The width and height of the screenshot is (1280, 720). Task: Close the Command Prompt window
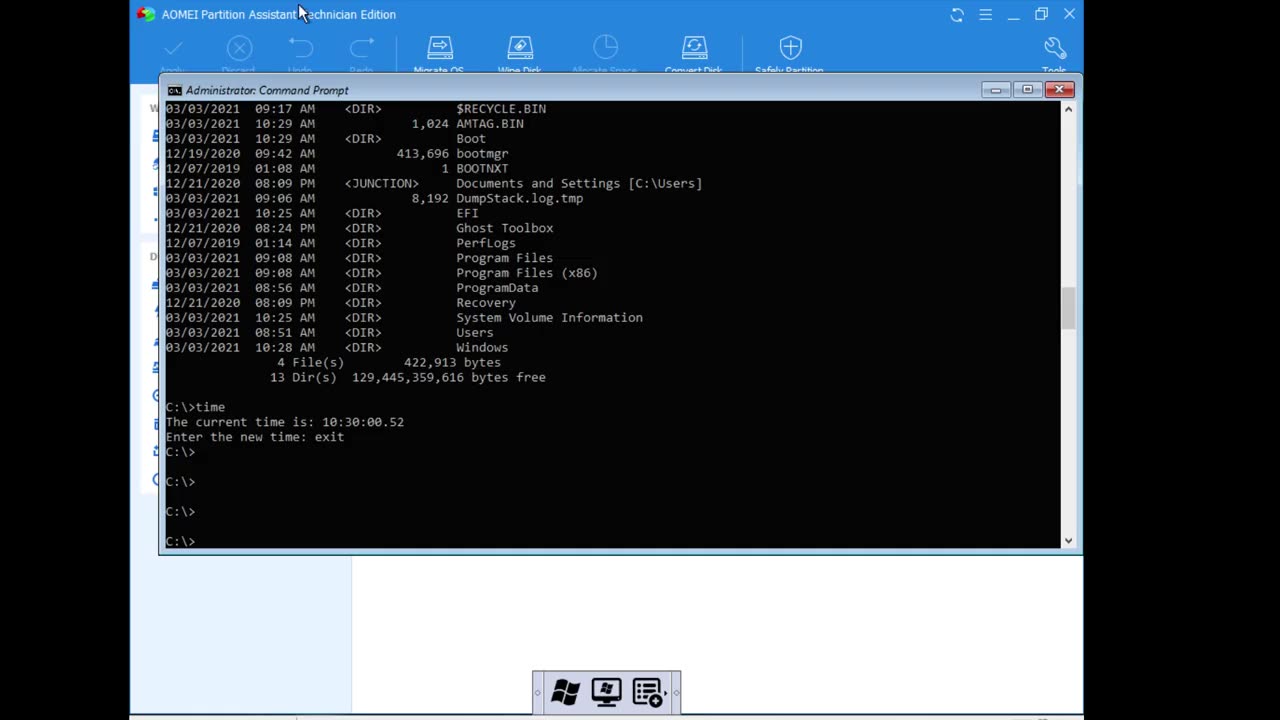point(1059,90)
